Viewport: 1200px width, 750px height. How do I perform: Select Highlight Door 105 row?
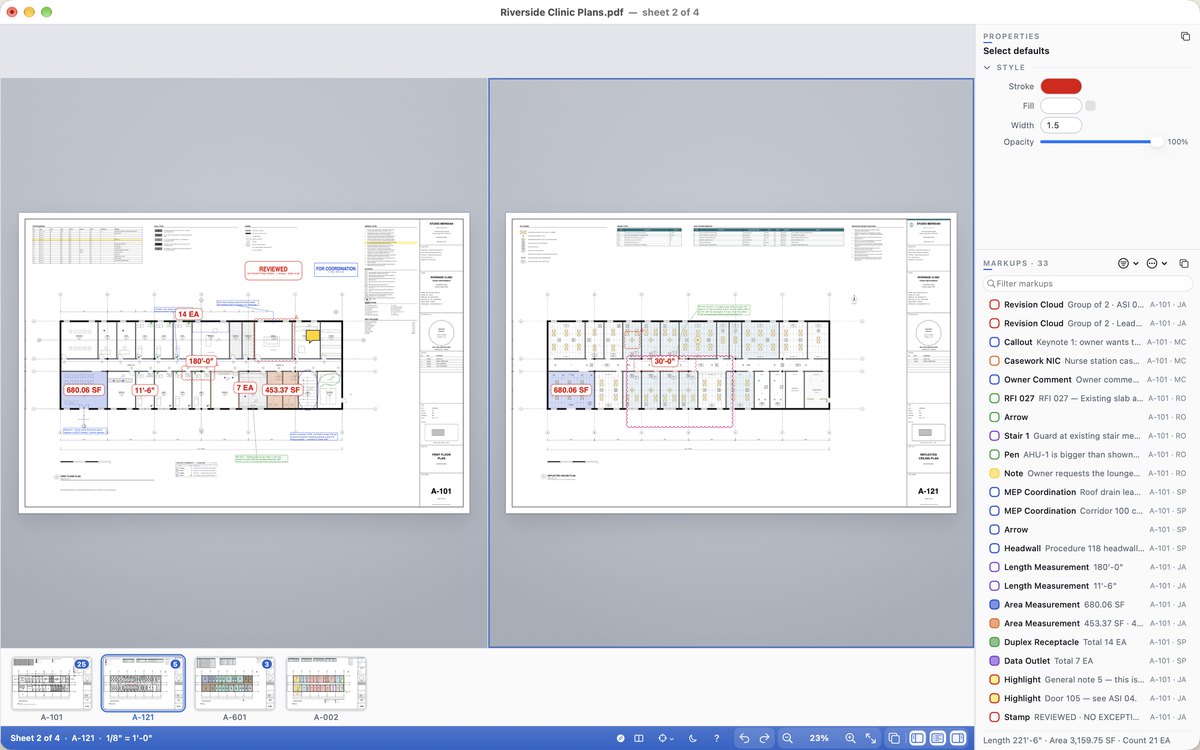pos(1087,698)
